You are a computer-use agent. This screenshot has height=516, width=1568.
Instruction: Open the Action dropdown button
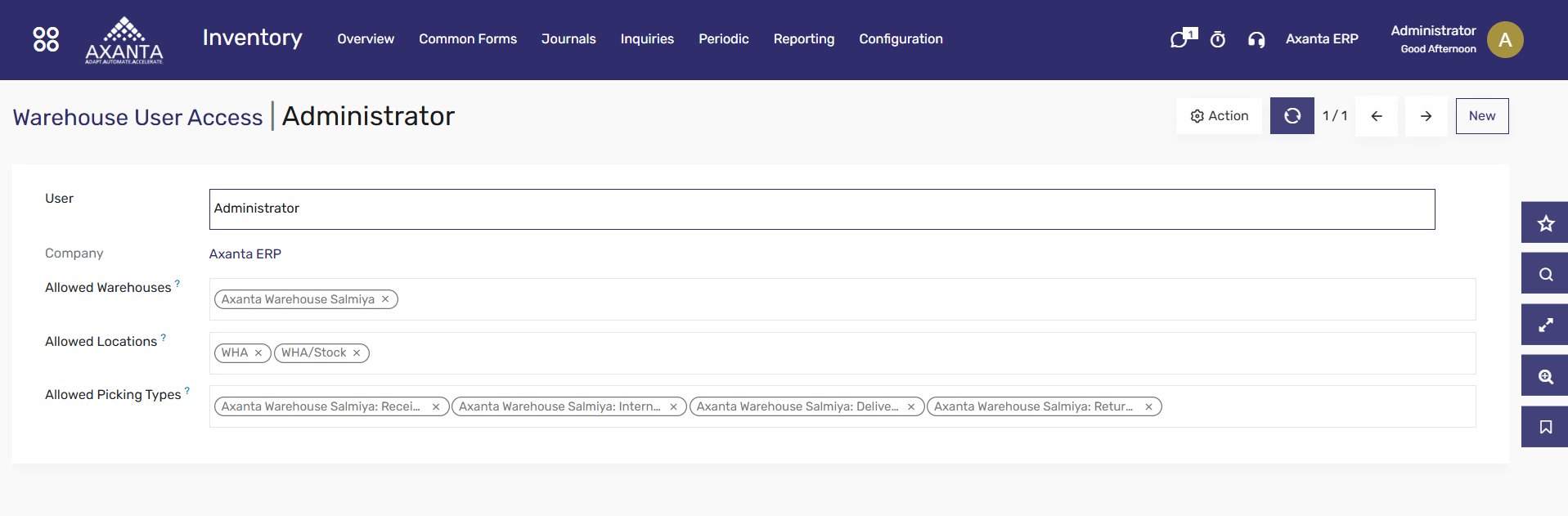coord(1219,116)
